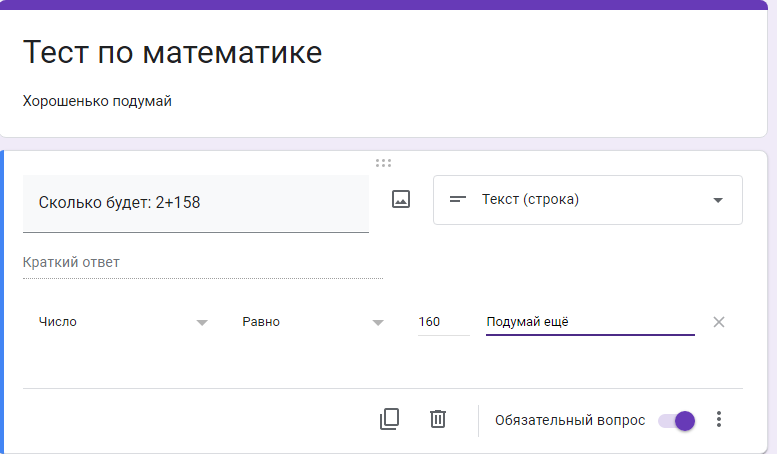Click the six-dot drag handle icon

pos(383,163)
